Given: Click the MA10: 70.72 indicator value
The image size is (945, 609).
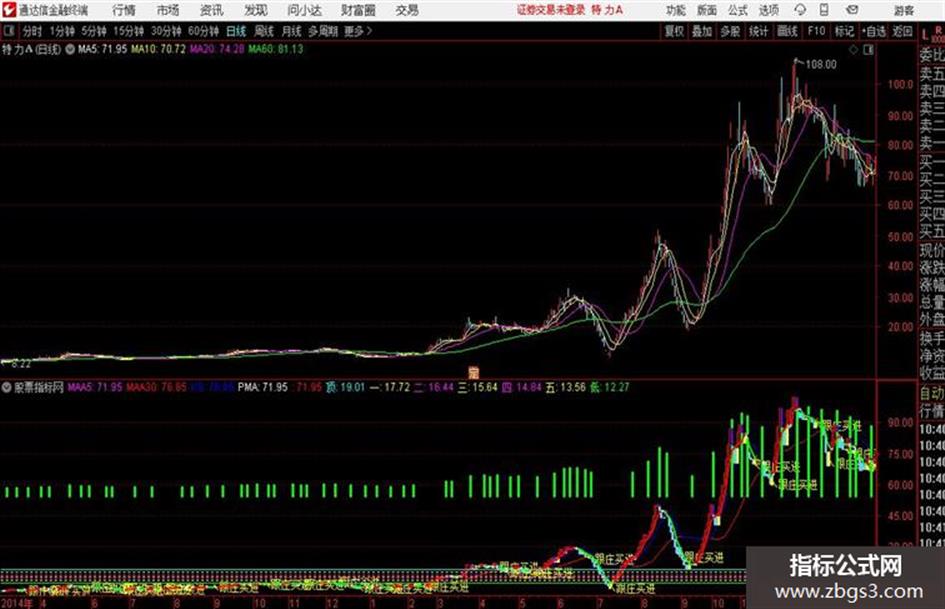Looking at the screenshot, I should click(159, 49).
